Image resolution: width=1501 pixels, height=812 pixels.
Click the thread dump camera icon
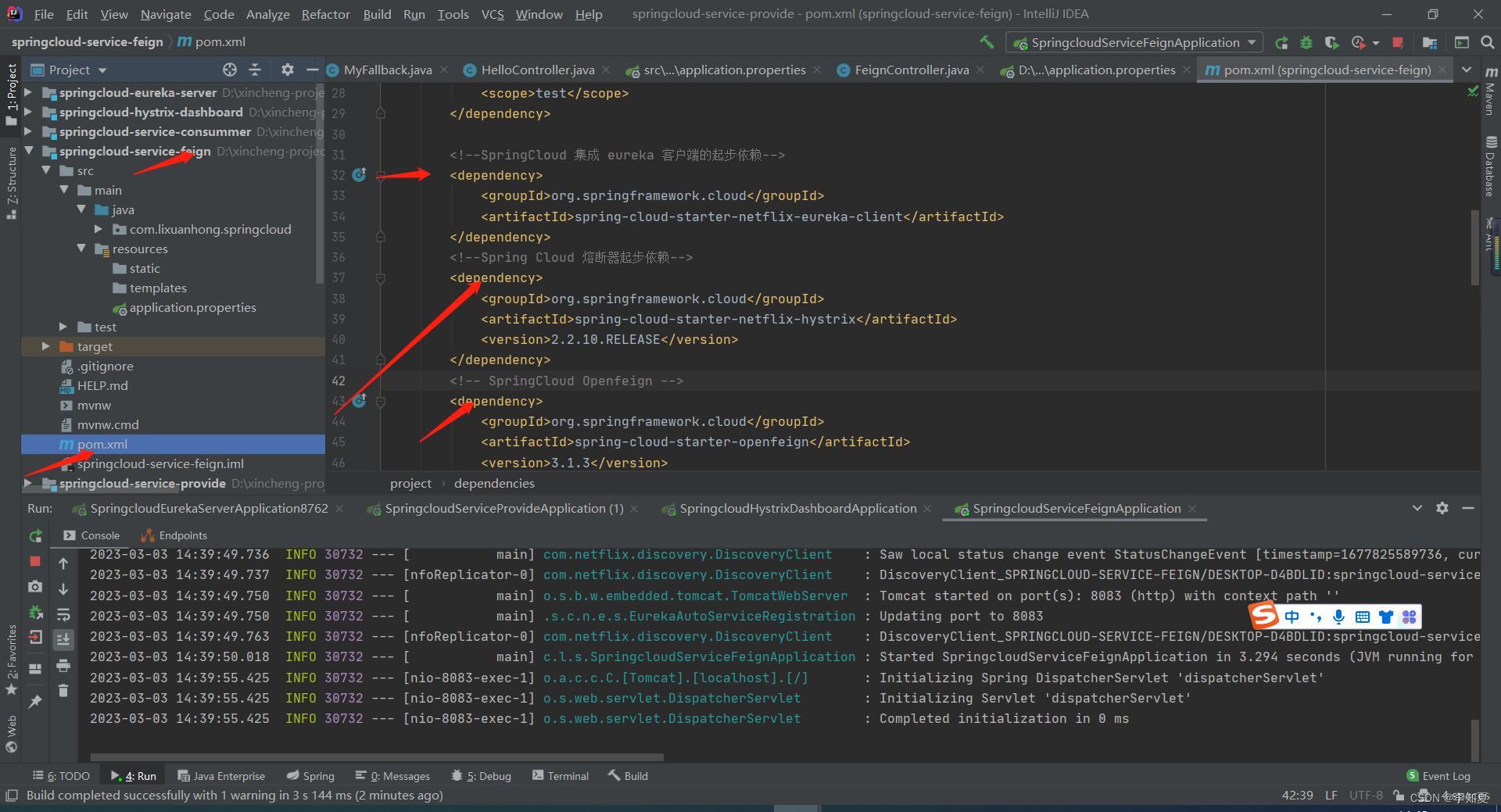coord(35,587)
